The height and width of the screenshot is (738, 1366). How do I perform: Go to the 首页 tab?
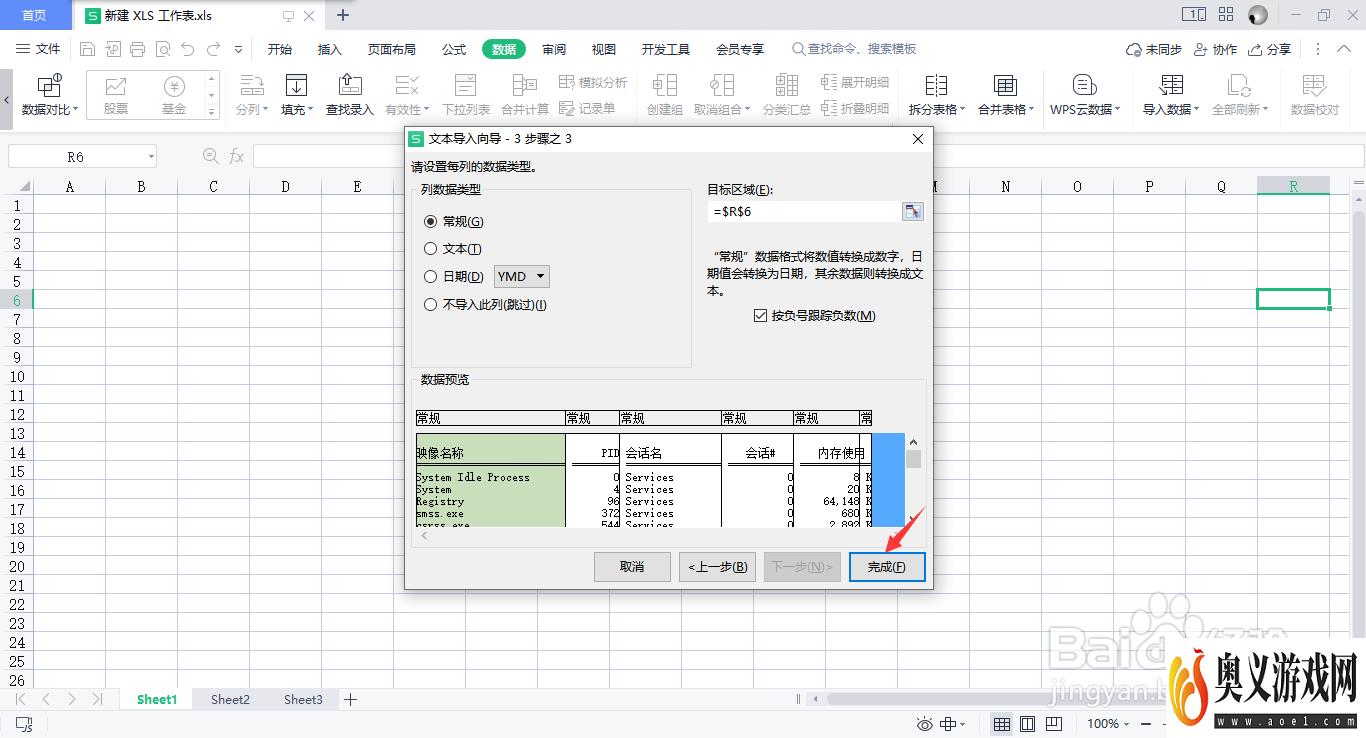(x=34, y=15)
